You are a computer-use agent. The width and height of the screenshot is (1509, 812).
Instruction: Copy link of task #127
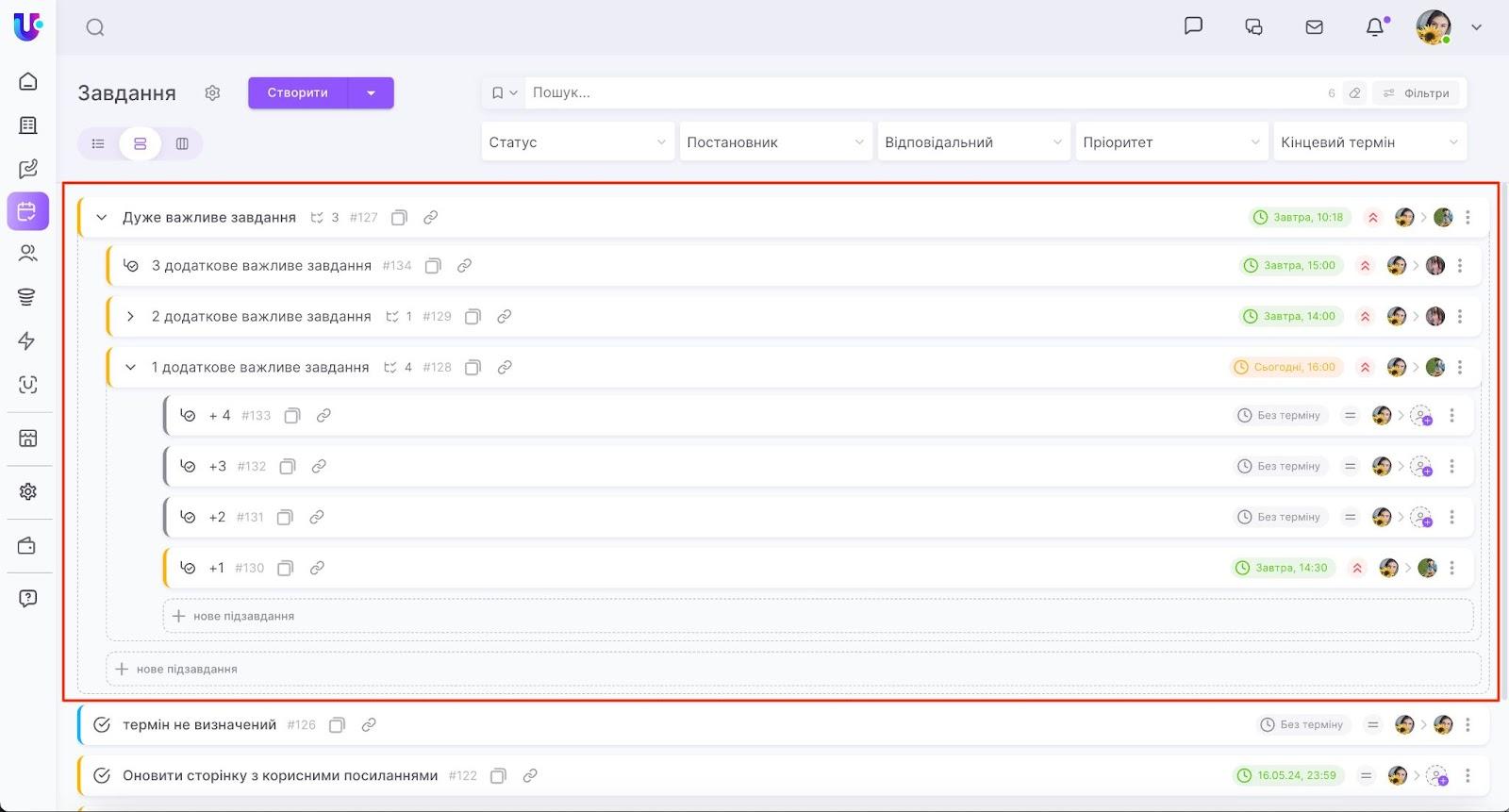[430, 218]
